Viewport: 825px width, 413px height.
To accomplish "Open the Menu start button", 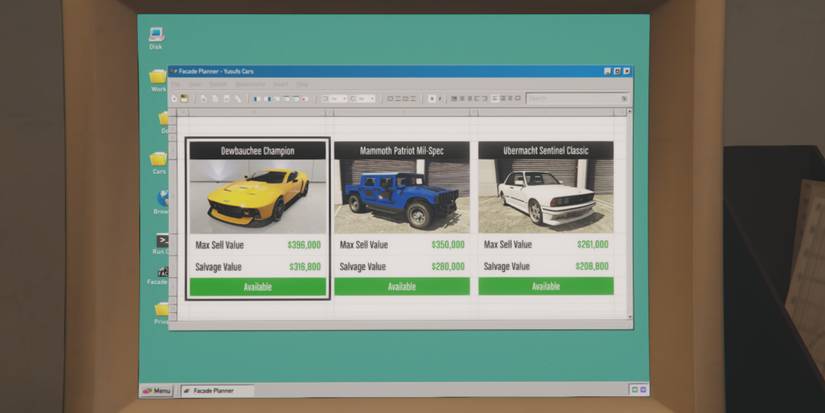I will (x=156, y=391).
